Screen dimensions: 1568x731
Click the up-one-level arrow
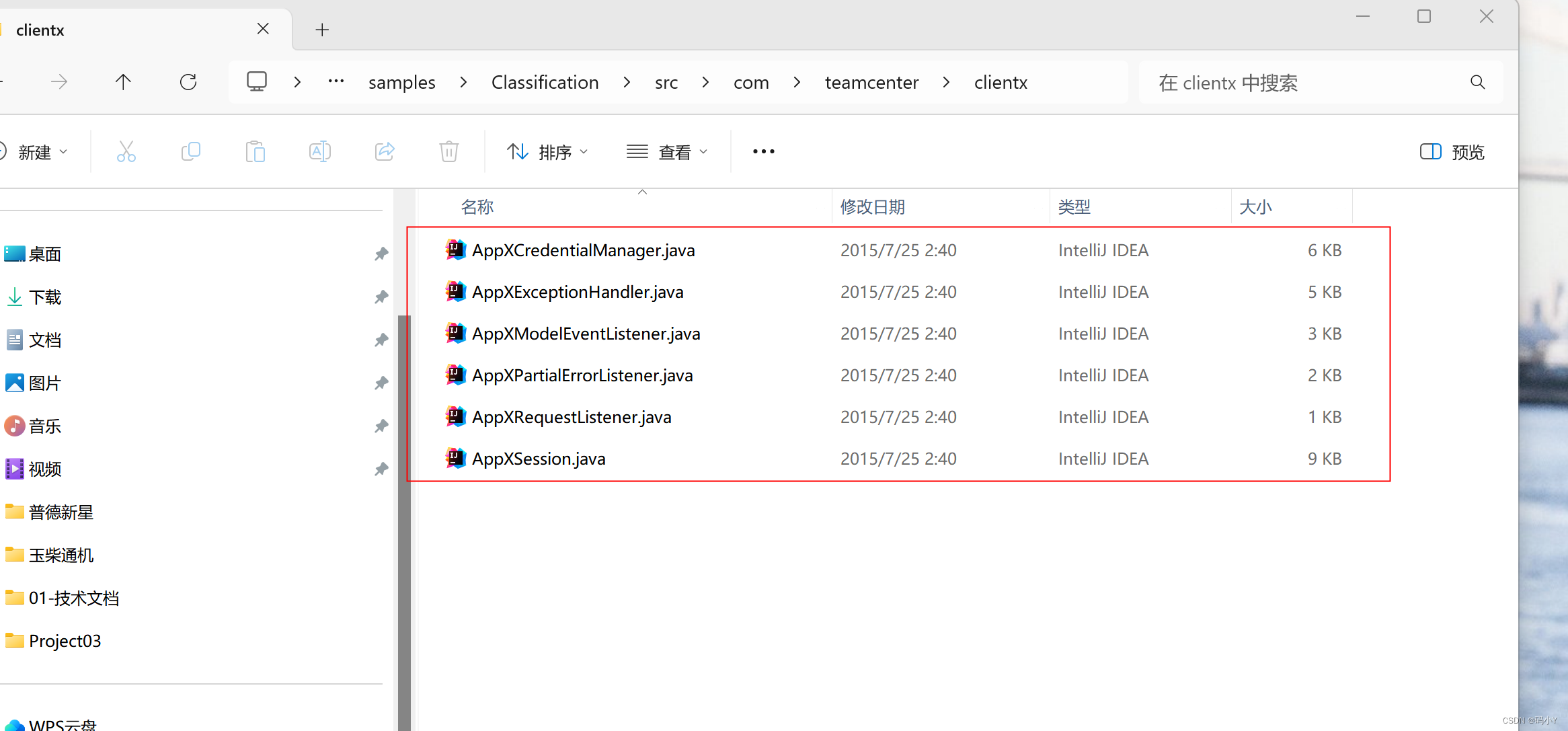123,81
